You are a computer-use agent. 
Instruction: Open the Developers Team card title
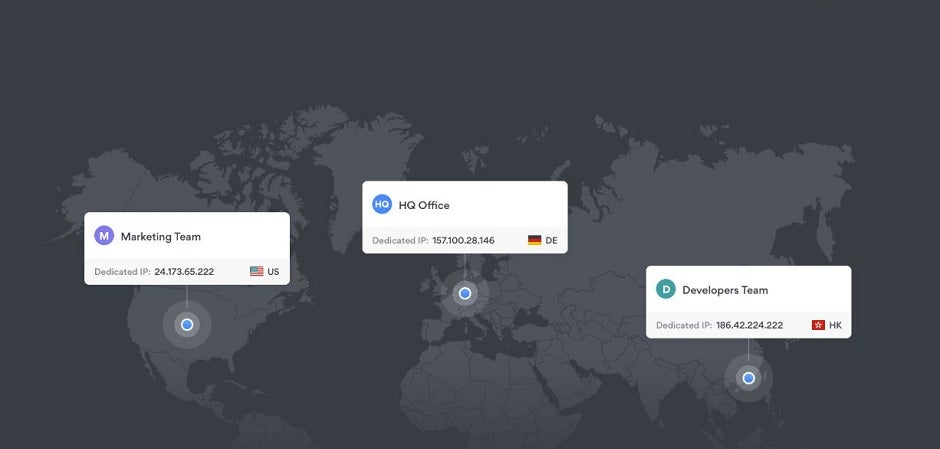[x=725, y=290]
